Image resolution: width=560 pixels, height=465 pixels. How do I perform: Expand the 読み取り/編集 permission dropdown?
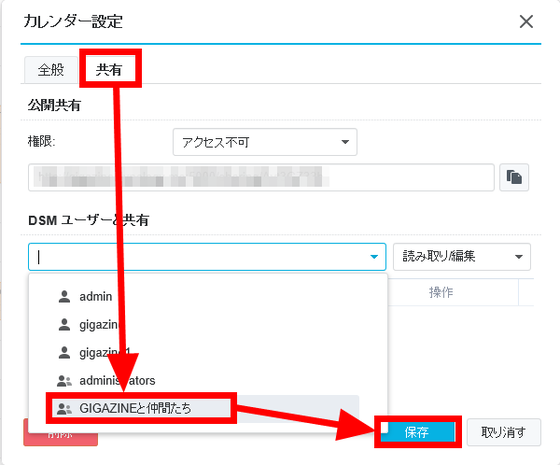(x=462, y=257)
